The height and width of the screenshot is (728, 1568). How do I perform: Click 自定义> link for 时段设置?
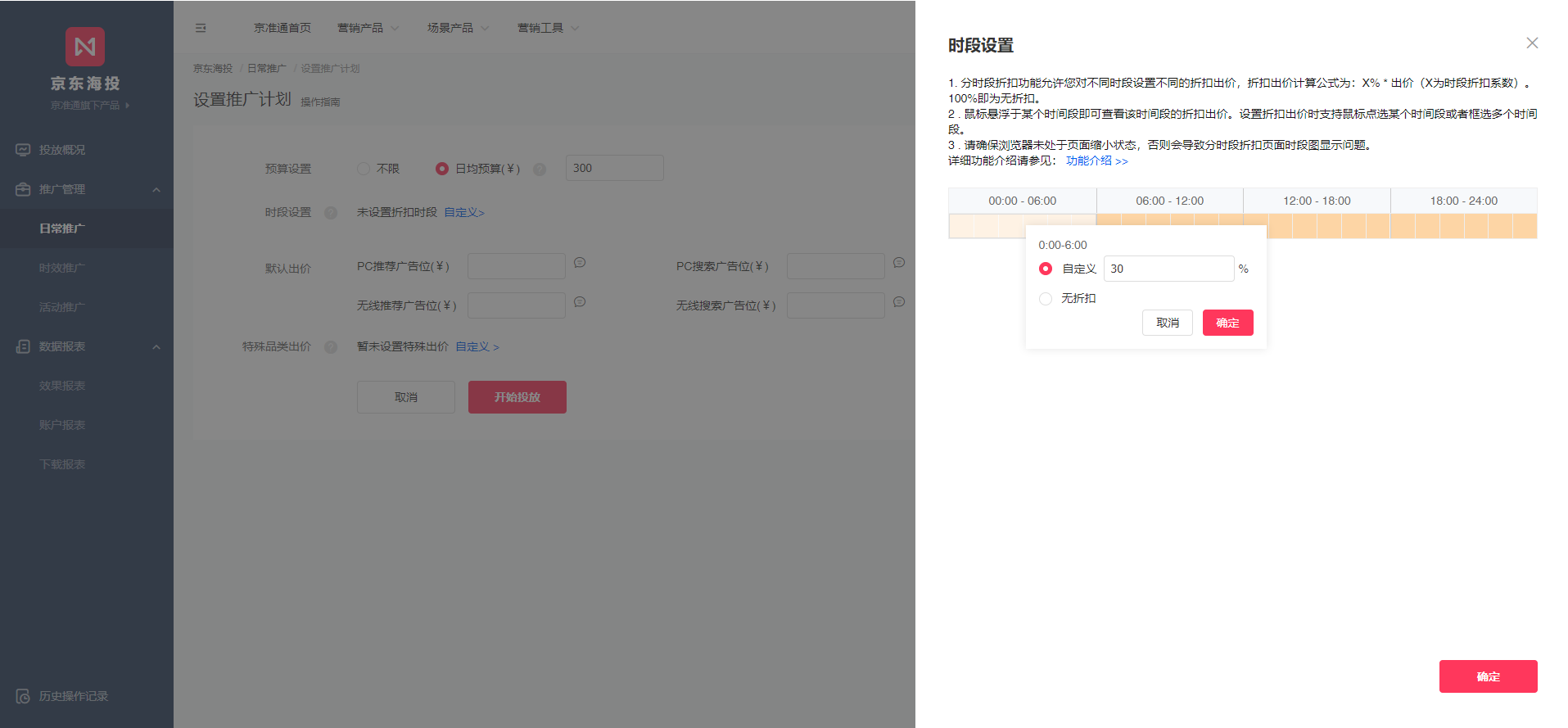point(464,213)
